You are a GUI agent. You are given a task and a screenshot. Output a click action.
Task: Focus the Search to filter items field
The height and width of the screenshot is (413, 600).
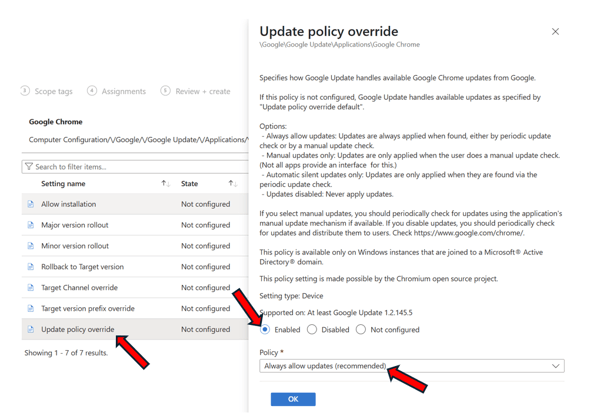pyautogui.click(x=135, y=167)
